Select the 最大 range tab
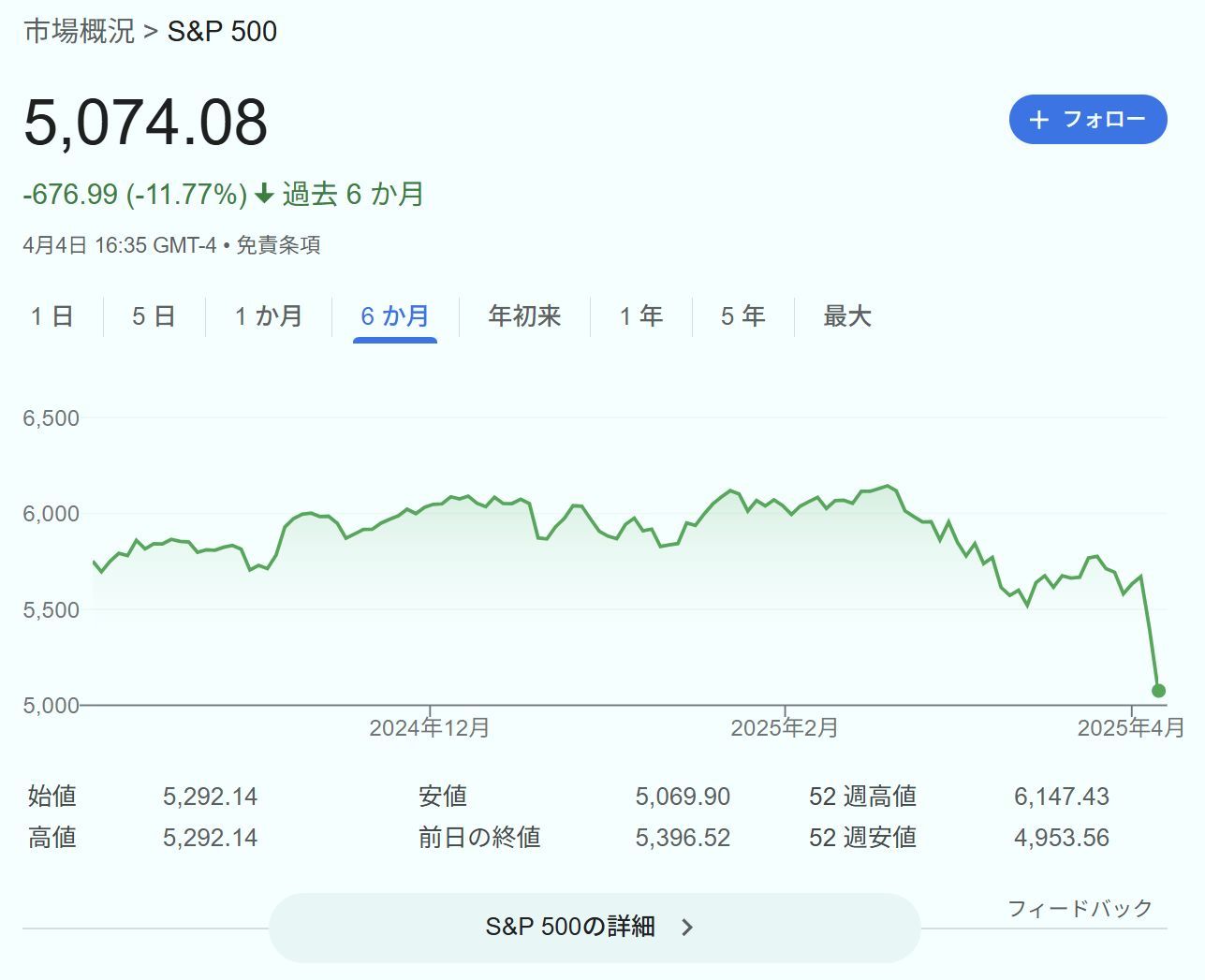 coord(847,316)
